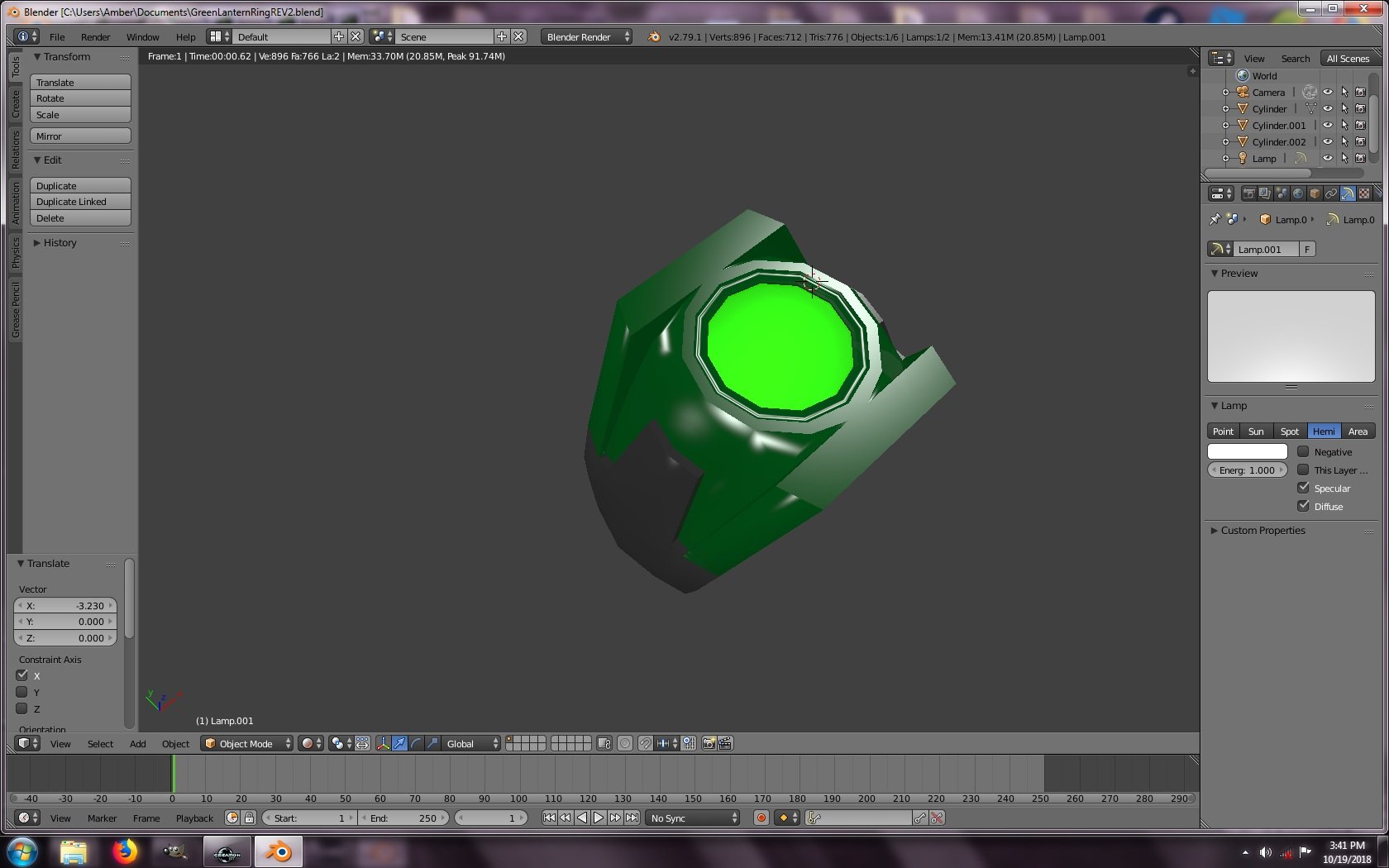Jump to the end frame button

(632, 818)
